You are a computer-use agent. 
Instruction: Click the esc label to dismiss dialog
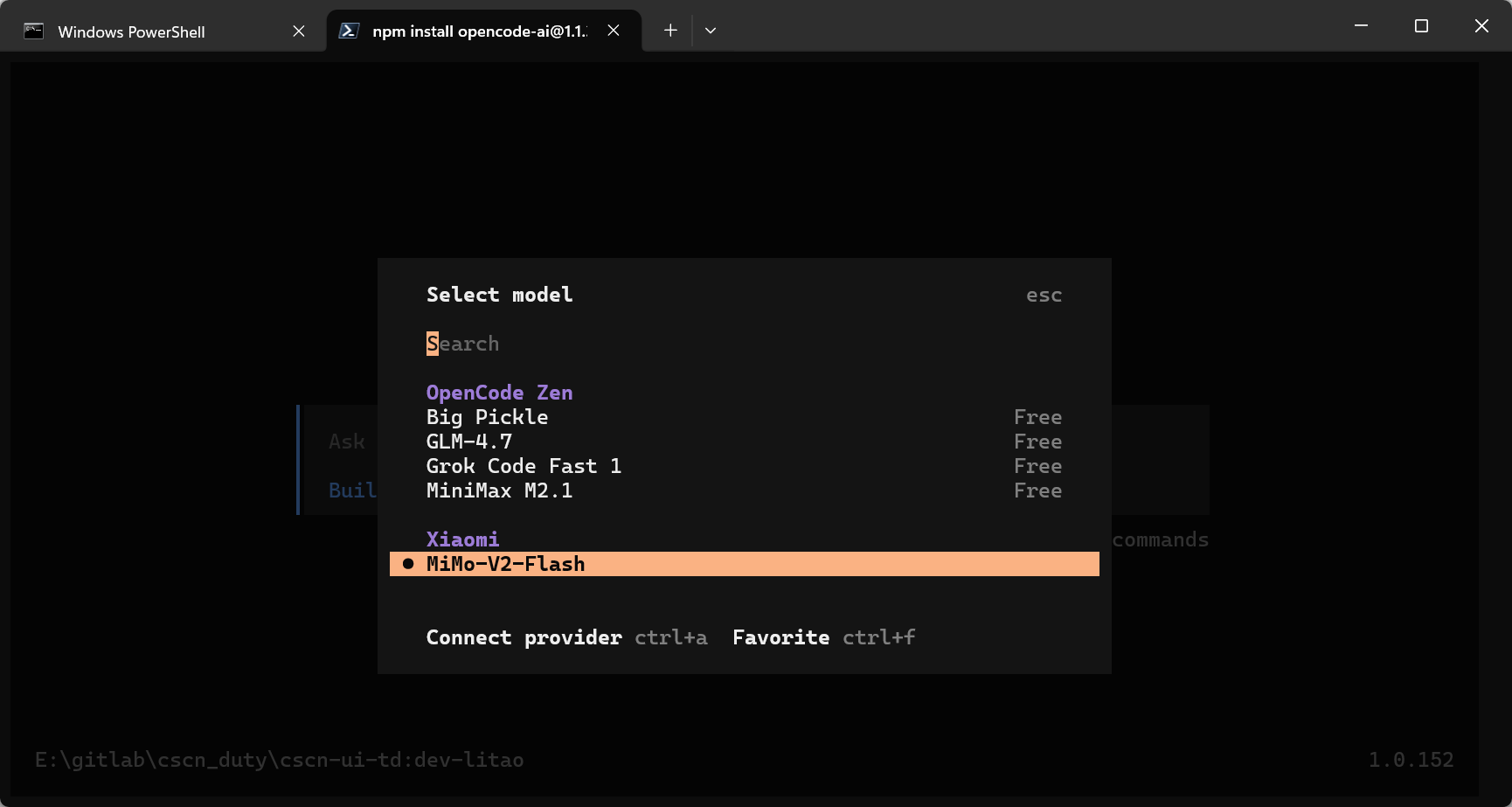[1044, 296]
